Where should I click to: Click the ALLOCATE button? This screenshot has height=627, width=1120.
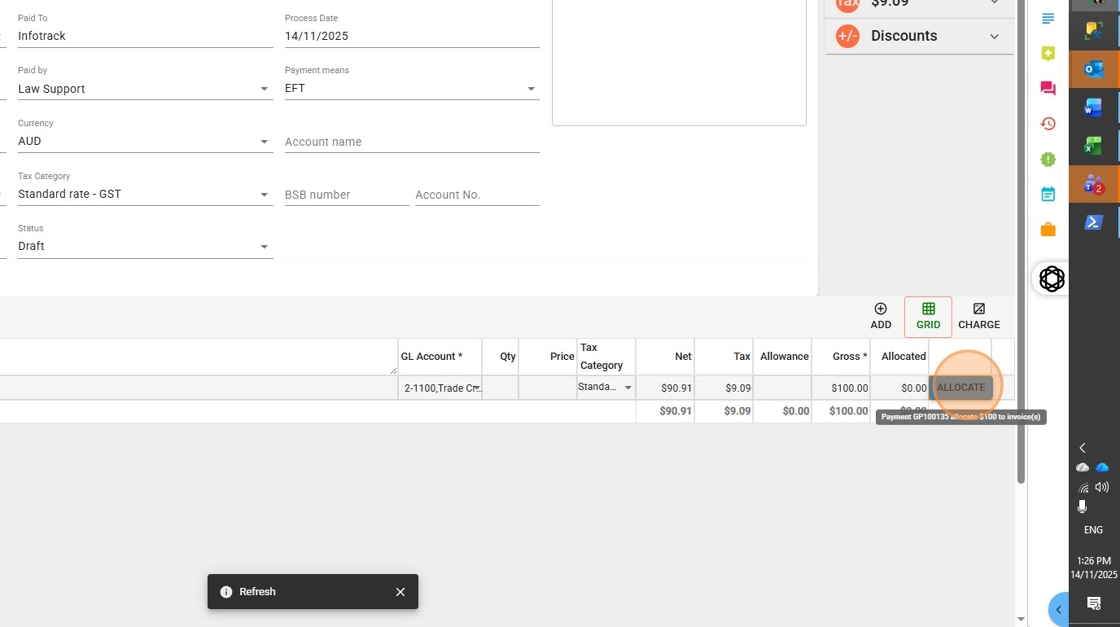[960, 387]
